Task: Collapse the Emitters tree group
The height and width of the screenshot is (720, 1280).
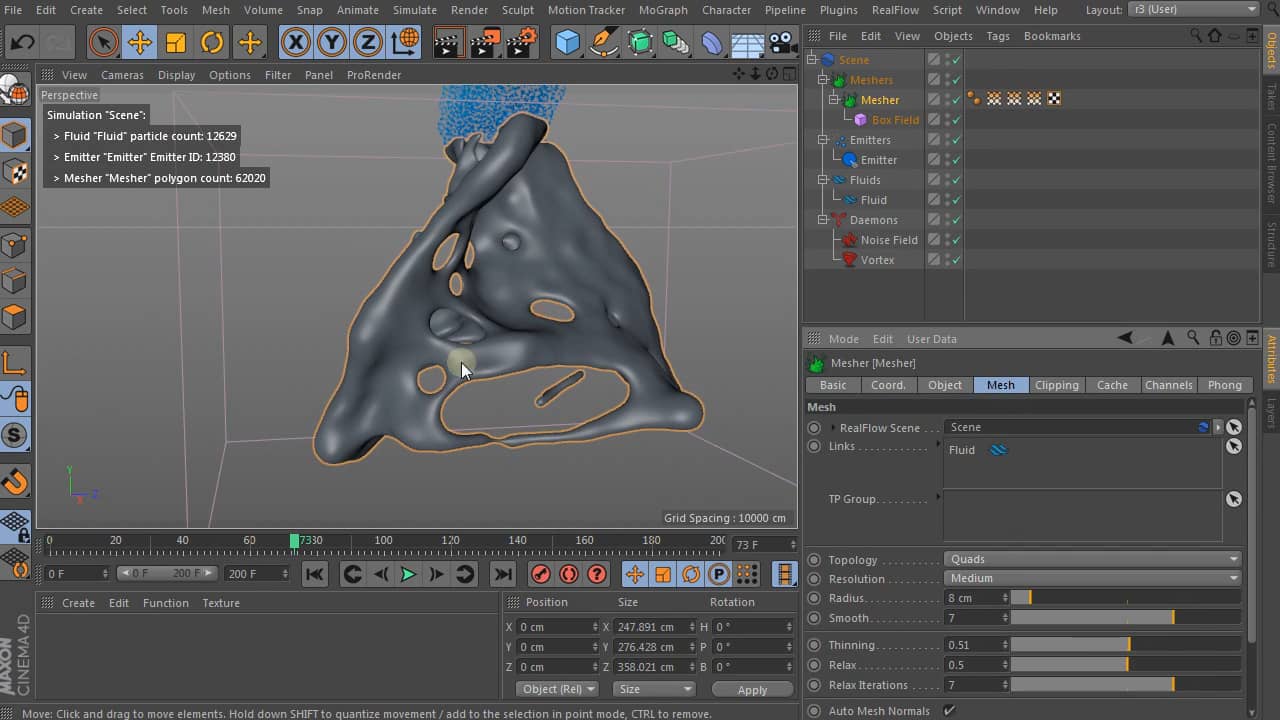Action: pos(823,140)
